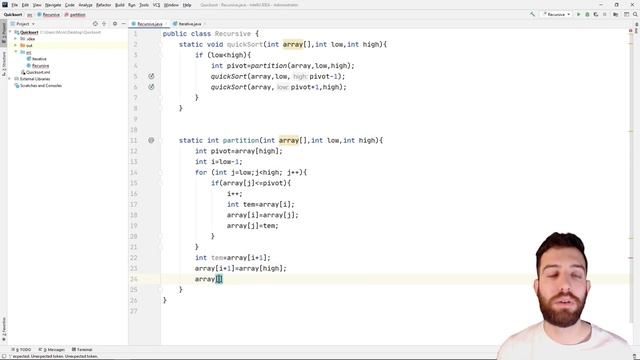Open the VCS menu

[156, 5]
